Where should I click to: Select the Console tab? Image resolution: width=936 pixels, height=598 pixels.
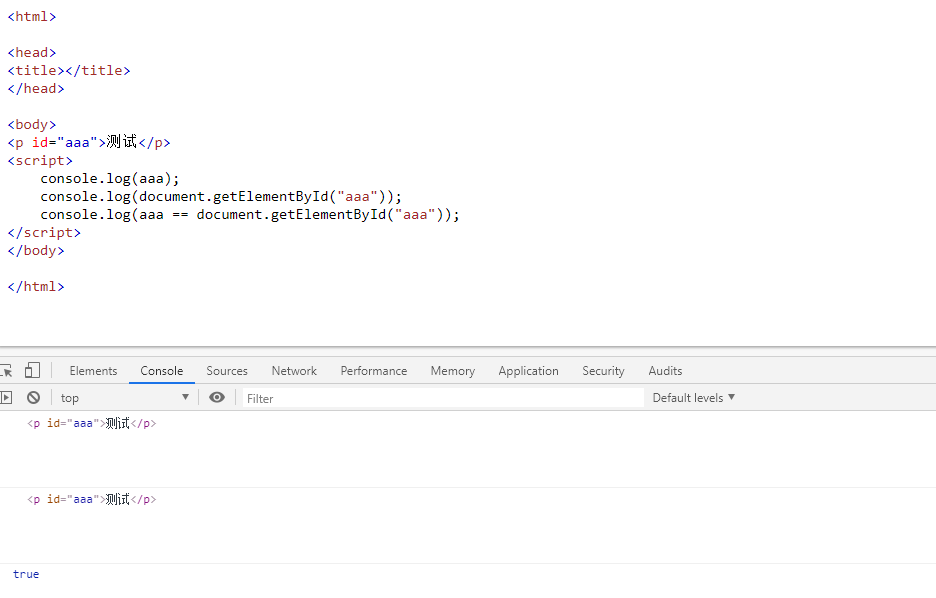tap(162, 371)
